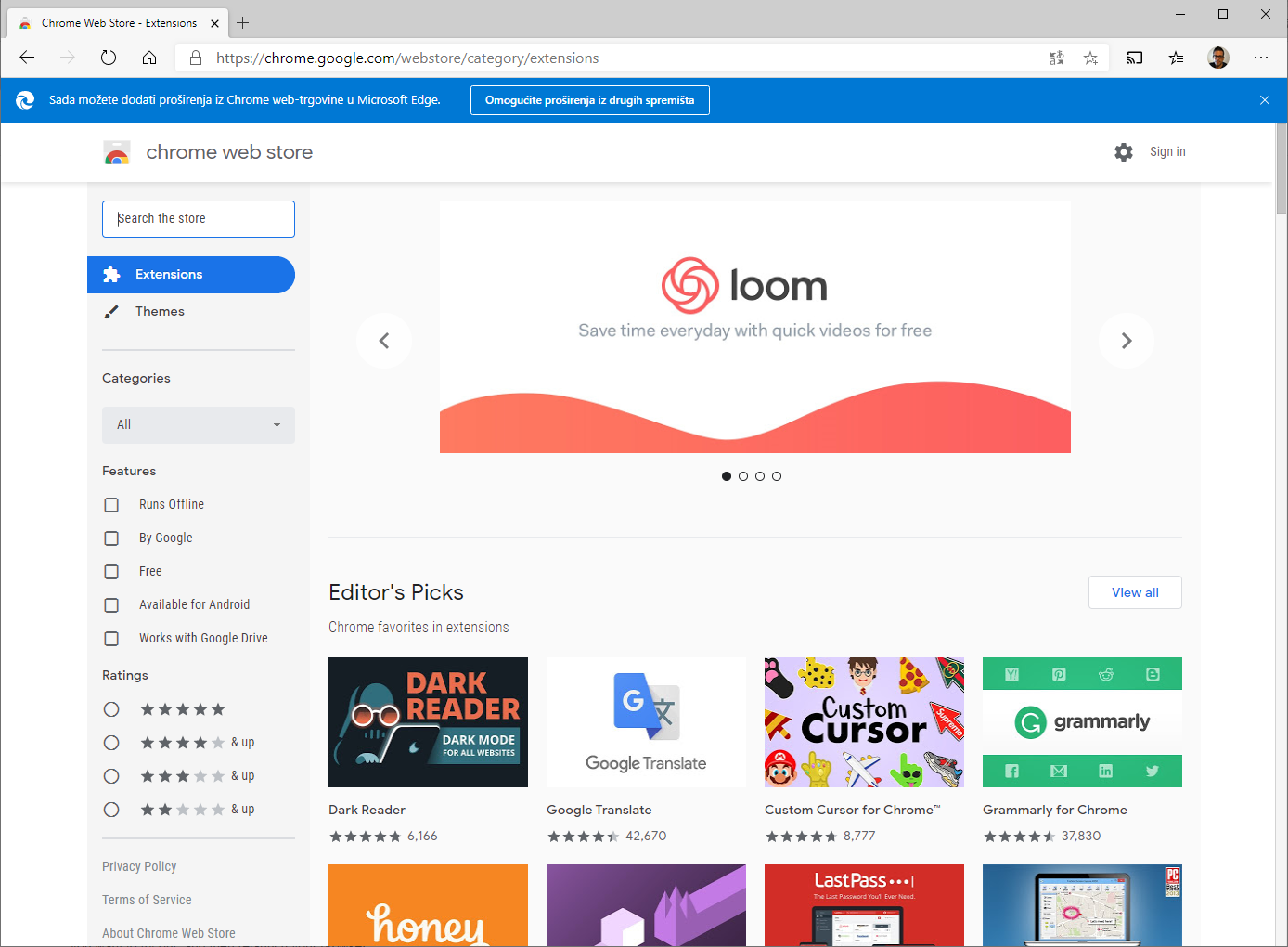
Task: Click the Edge logo in notification bar
Action: click(25, 100)
